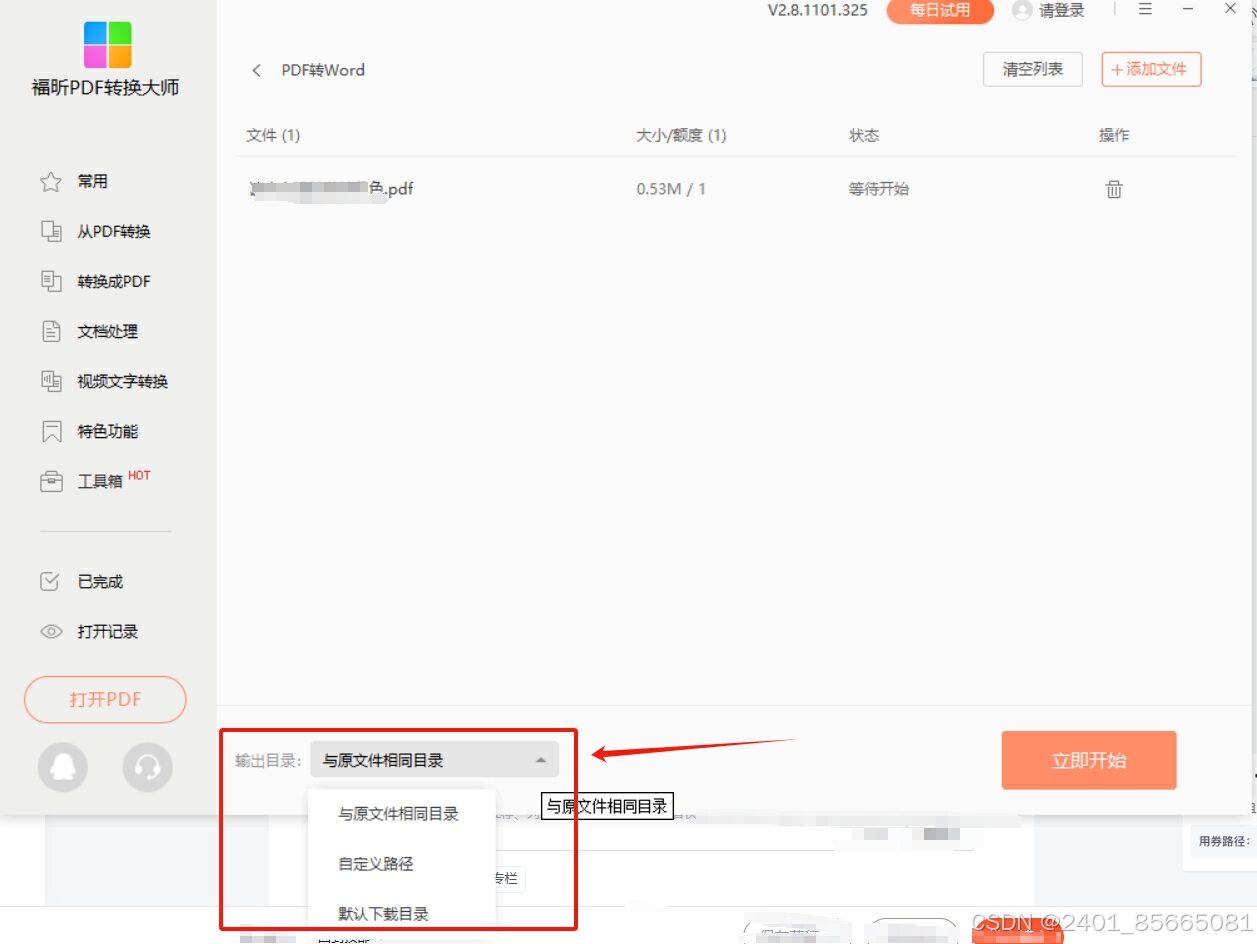
Task: Choose 与原文件相同目录 option
Action: pos(398,814)
